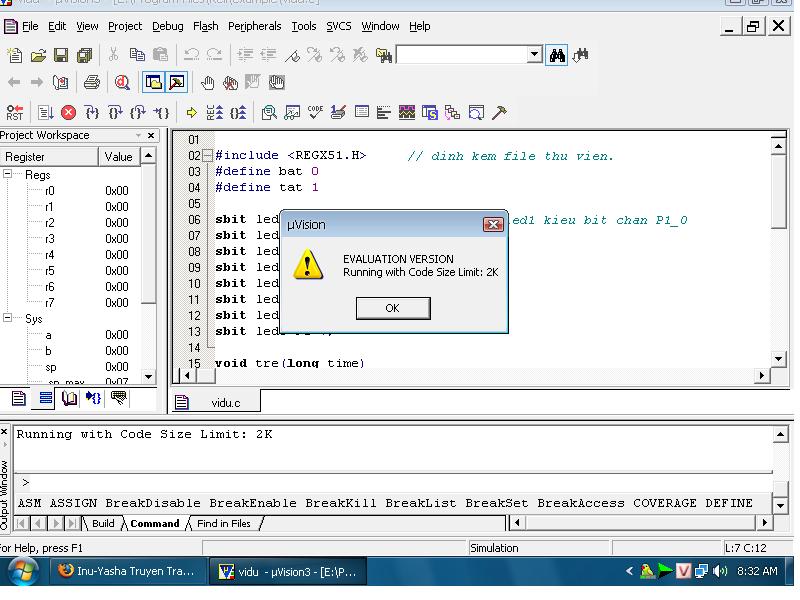Close the µVision evaluation dialog
The width and height of the screenshot is (800, 600).
pyautogui.click(x=493, y=224)
